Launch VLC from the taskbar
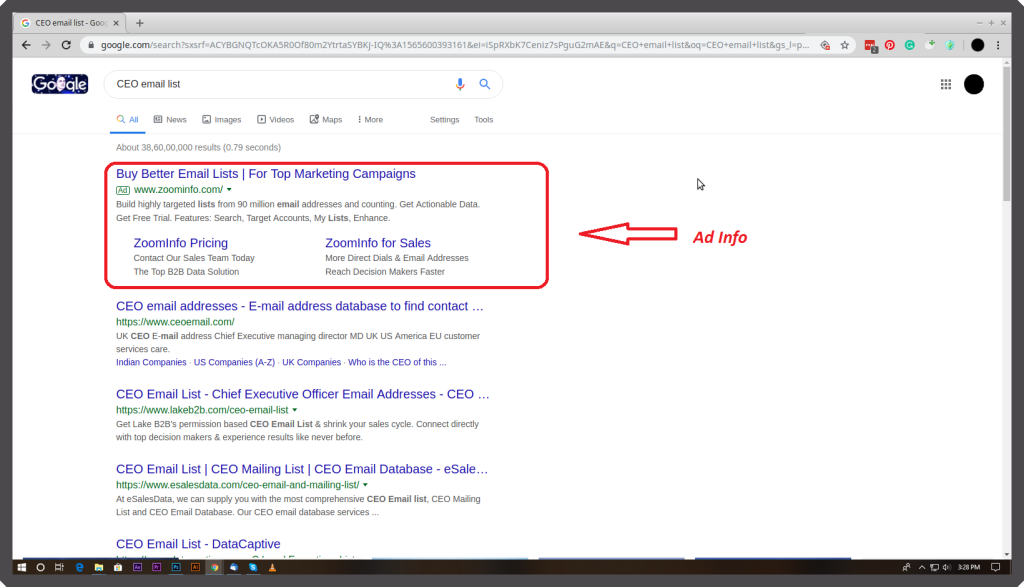Viewport: 1024px width, 587px height. 272,567
